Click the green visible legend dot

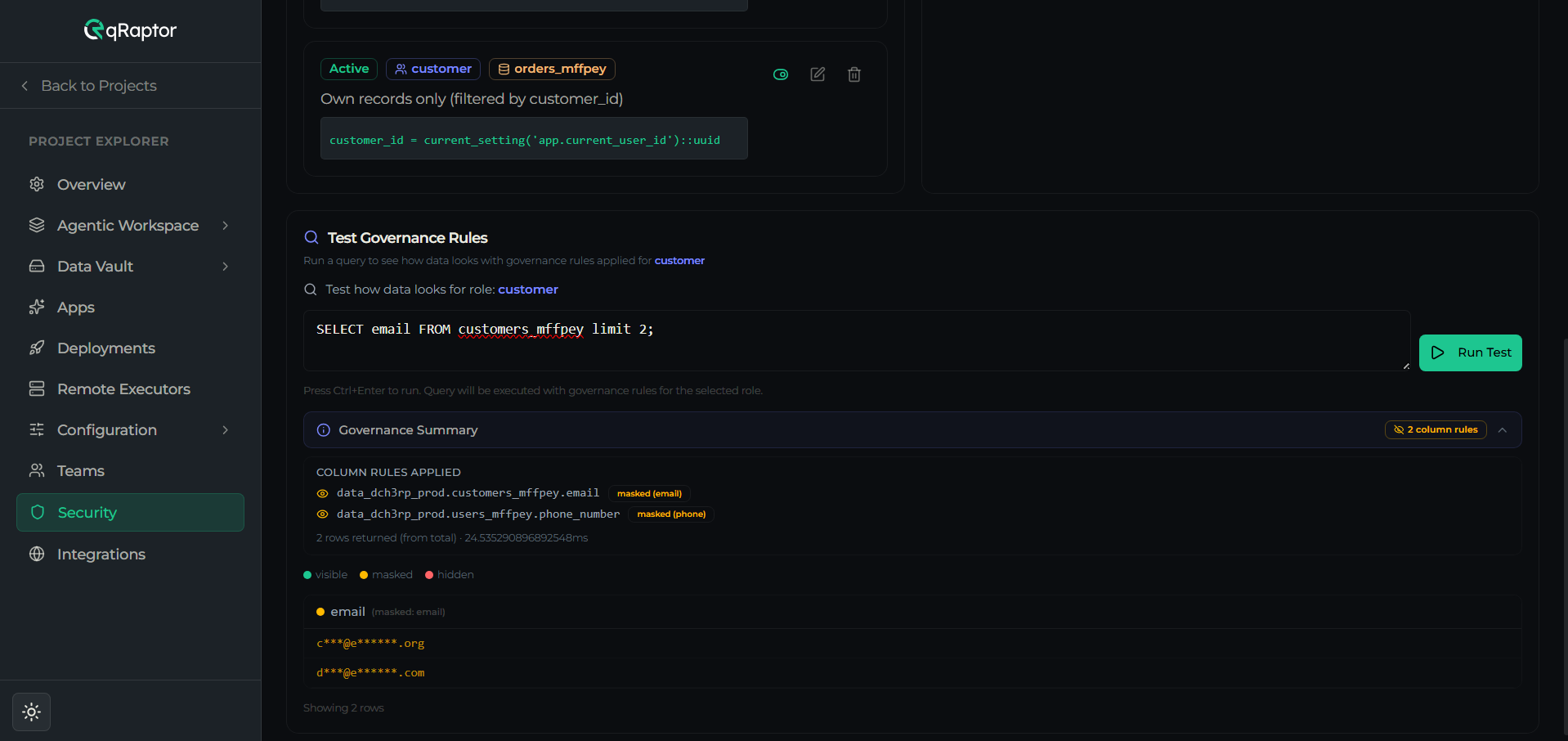[x=307, y=575]
